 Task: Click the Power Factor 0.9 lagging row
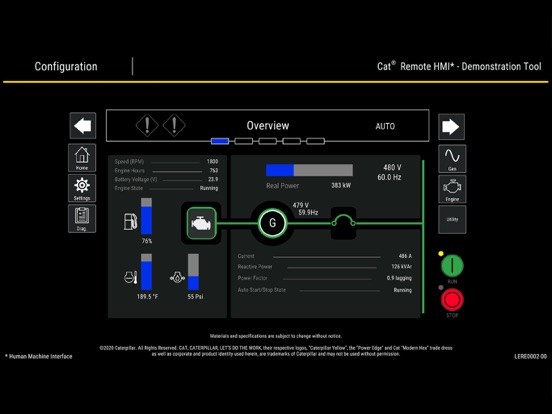(x=325, y=278)
